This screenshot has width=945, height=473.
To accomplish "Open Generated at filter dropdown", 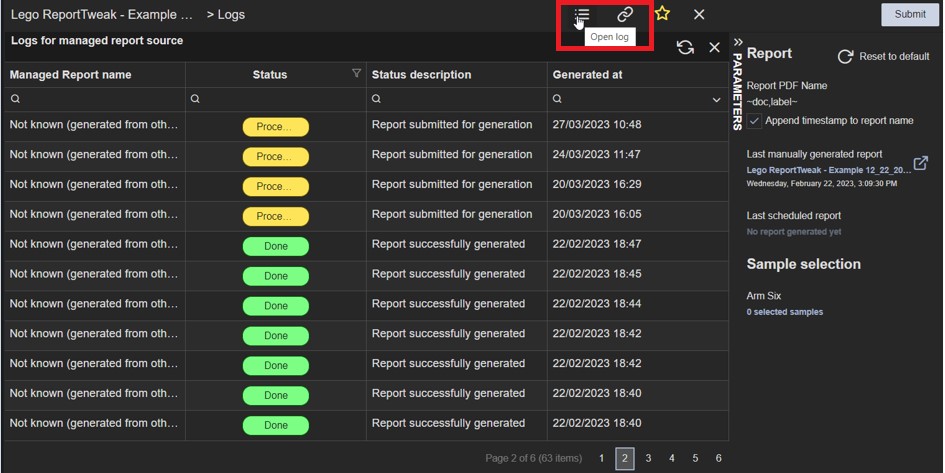I will pyautogui.click(x=716, y=100).
